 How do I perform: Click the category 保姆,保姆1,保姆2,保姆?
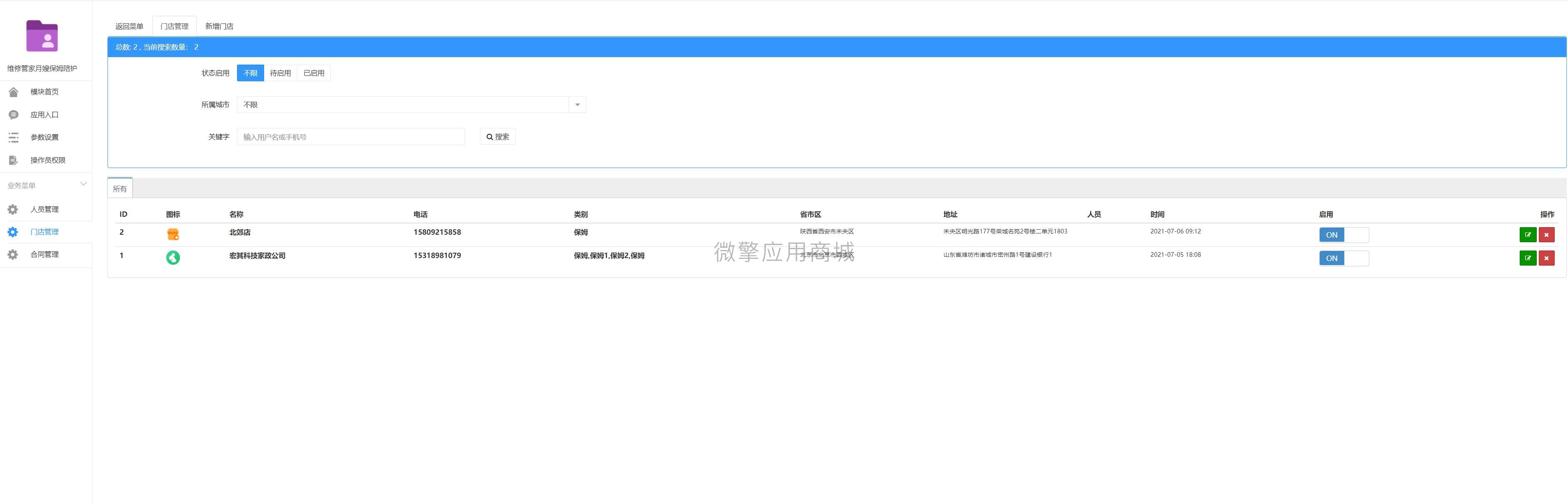point(609,256)
